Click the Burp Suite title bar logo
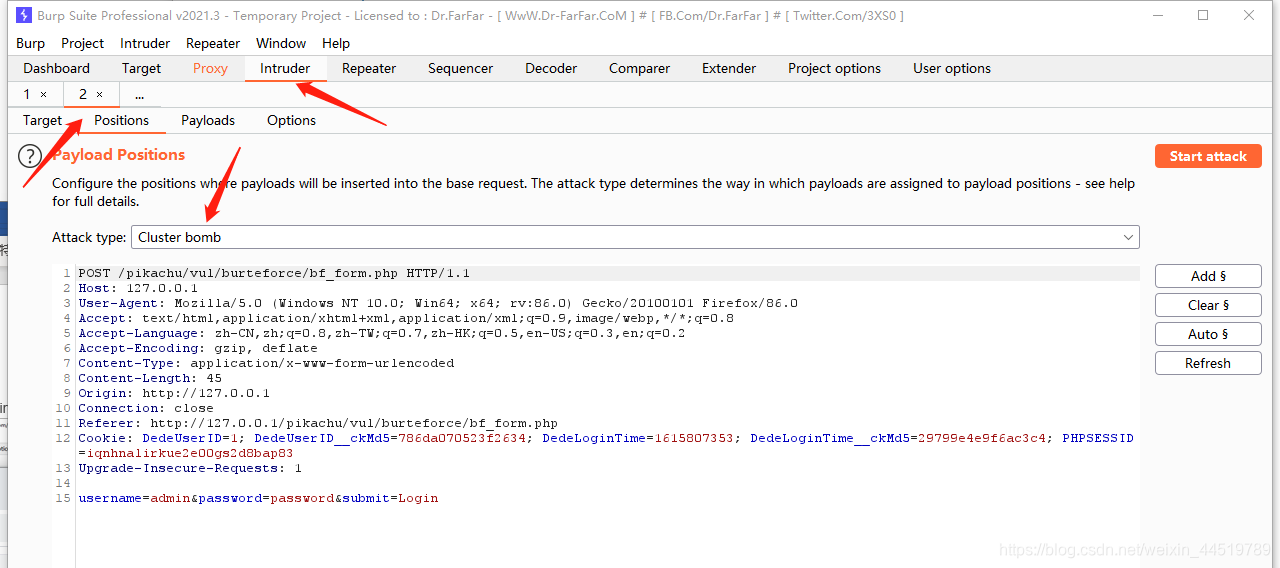The image size is (1280, 568). 24,16
